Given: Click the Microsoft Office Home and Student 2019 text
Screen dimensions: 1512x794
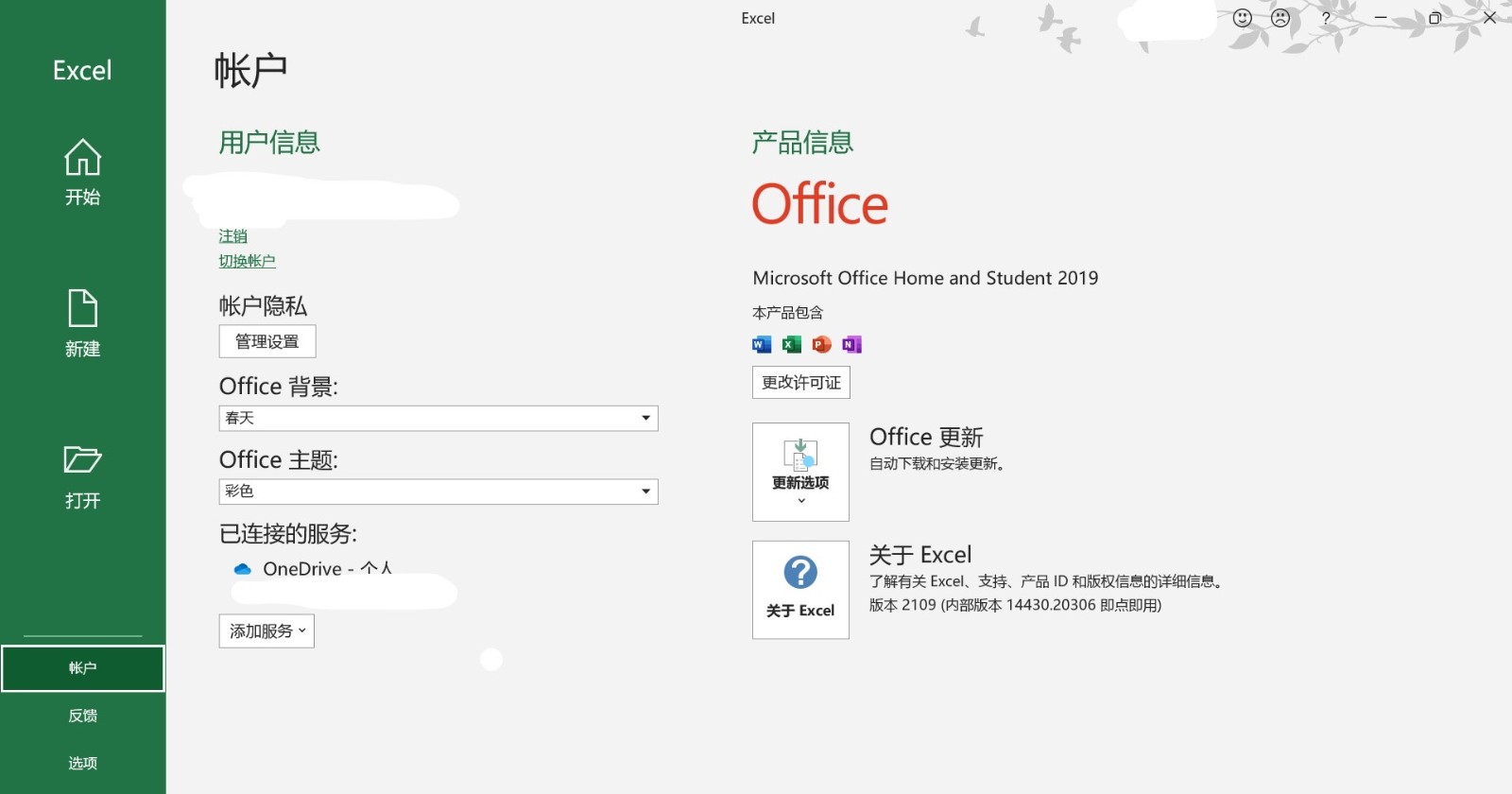Looking at the screenshot, I should tap(925, 278).
